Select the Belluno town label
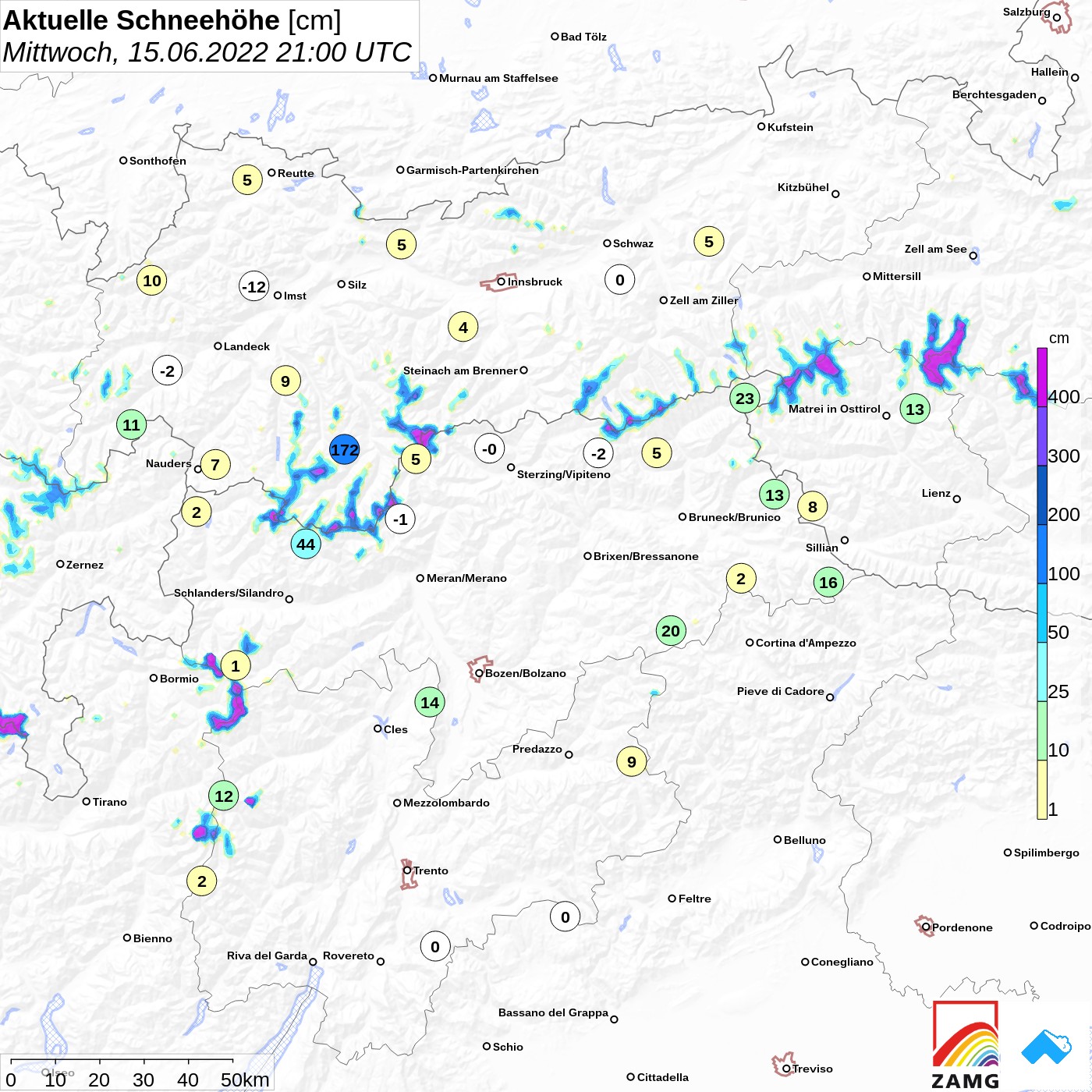 pos(804,840)
